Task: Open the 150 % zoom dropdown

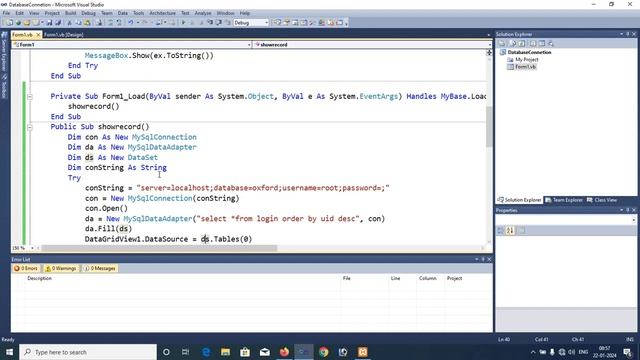Action: tap(32, 248)
